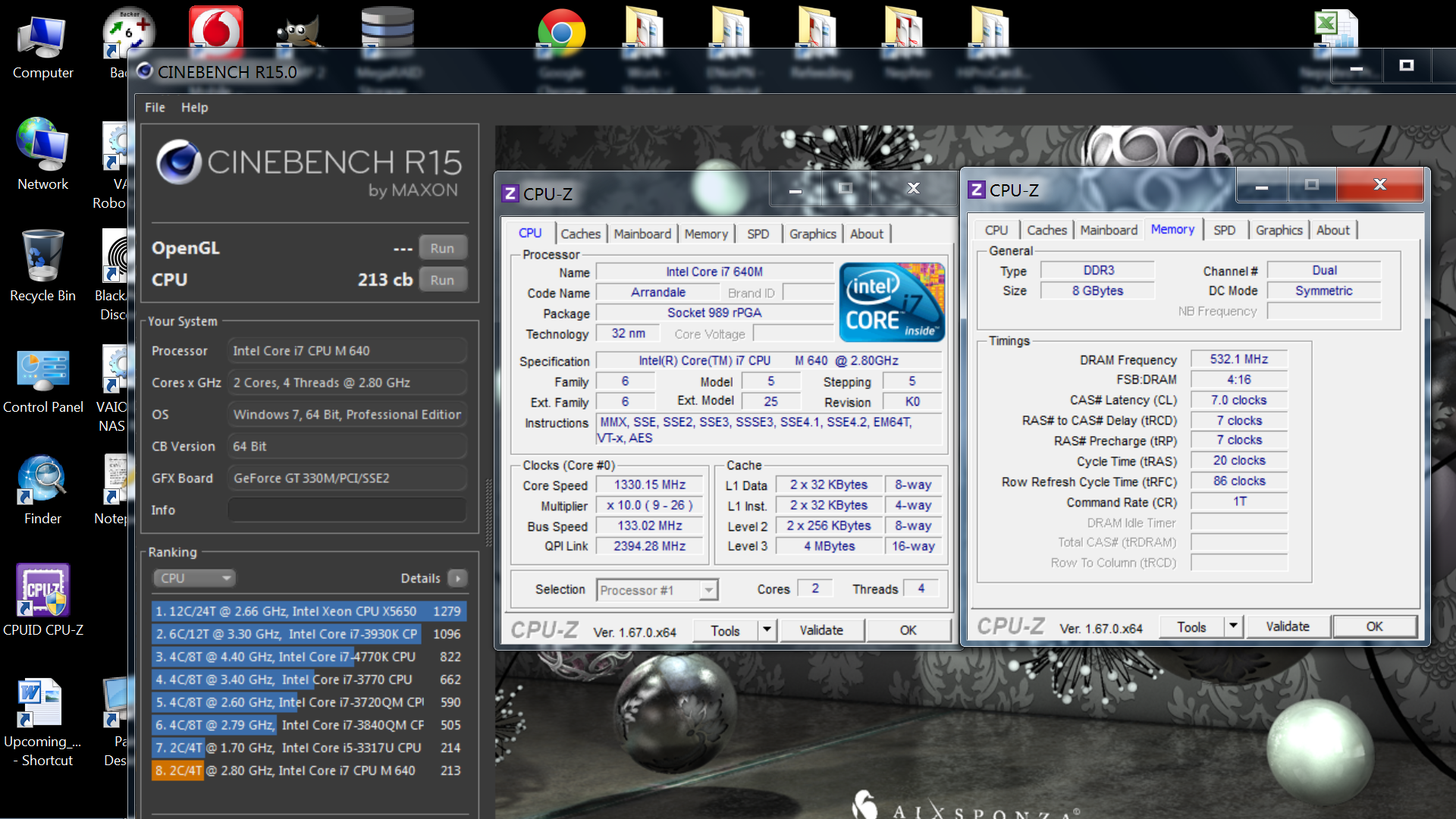This screenshot has height=819, width=1456.
Task: Select ranking row Core i7-3930K
Action: (309, 634)
